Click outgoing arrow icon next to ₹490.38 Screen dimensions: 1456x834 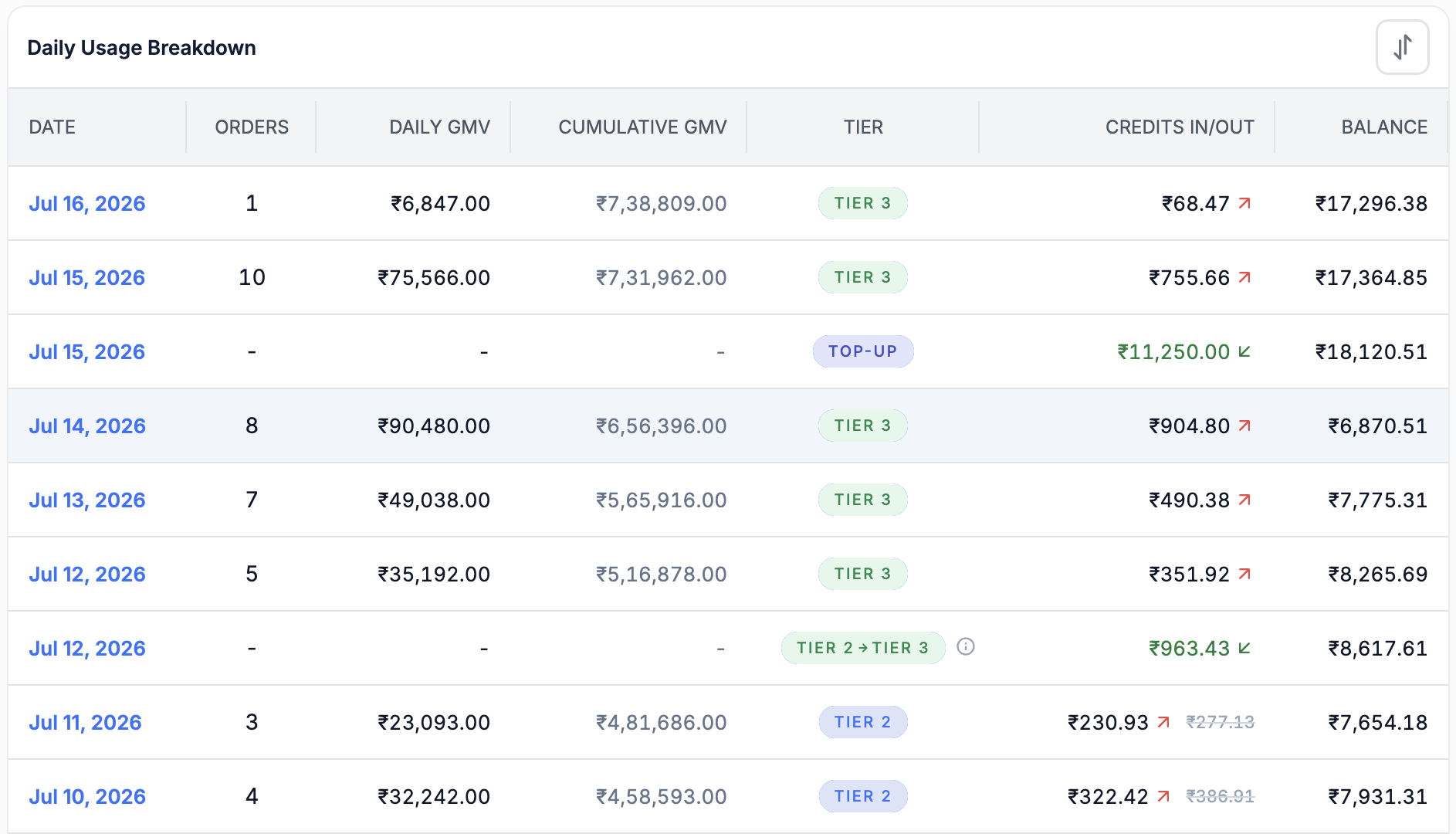1244,500
